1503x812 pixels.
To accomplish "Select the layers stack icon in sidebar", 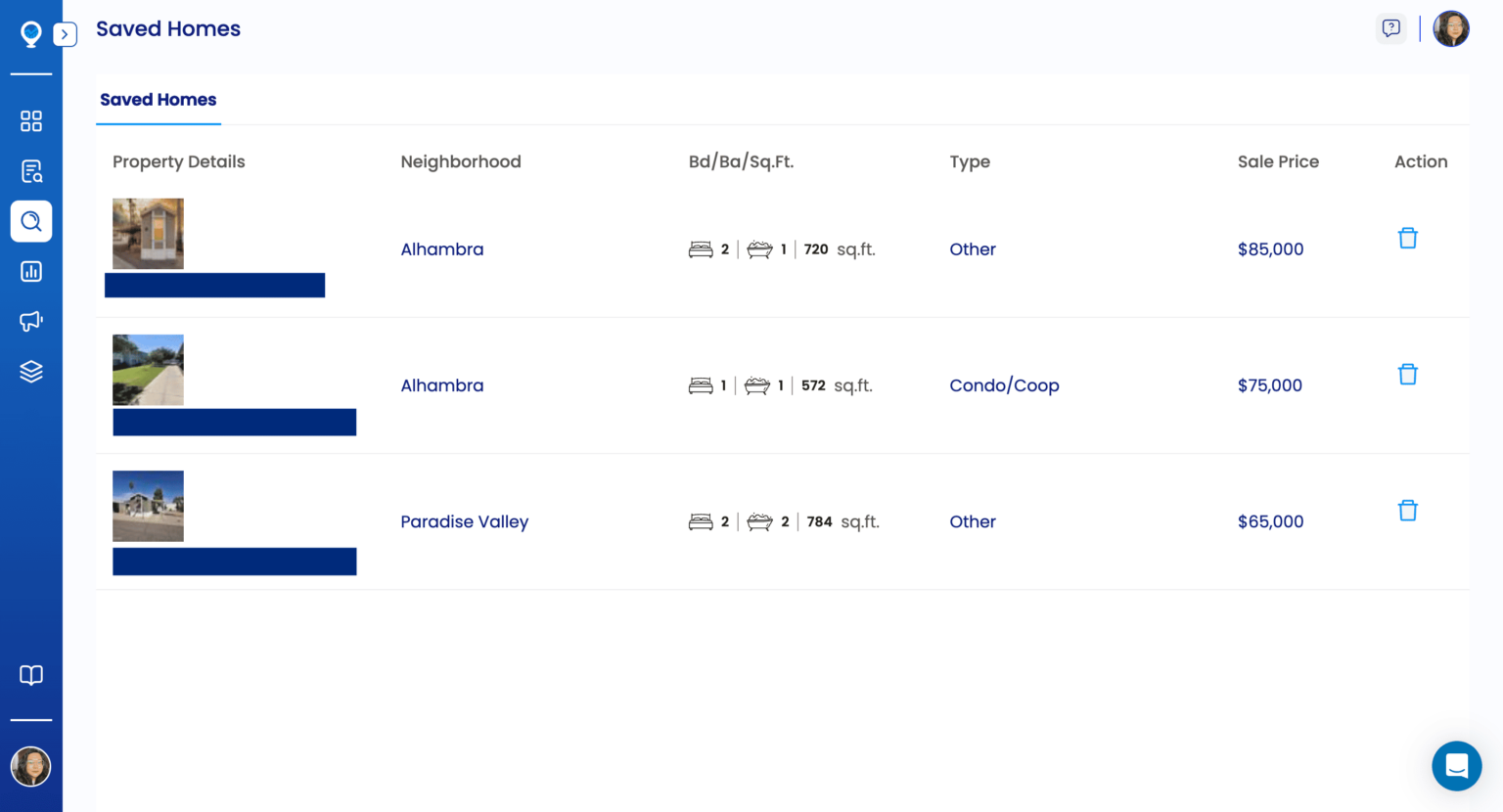I will pyautogui.click(x=30, y=371).
